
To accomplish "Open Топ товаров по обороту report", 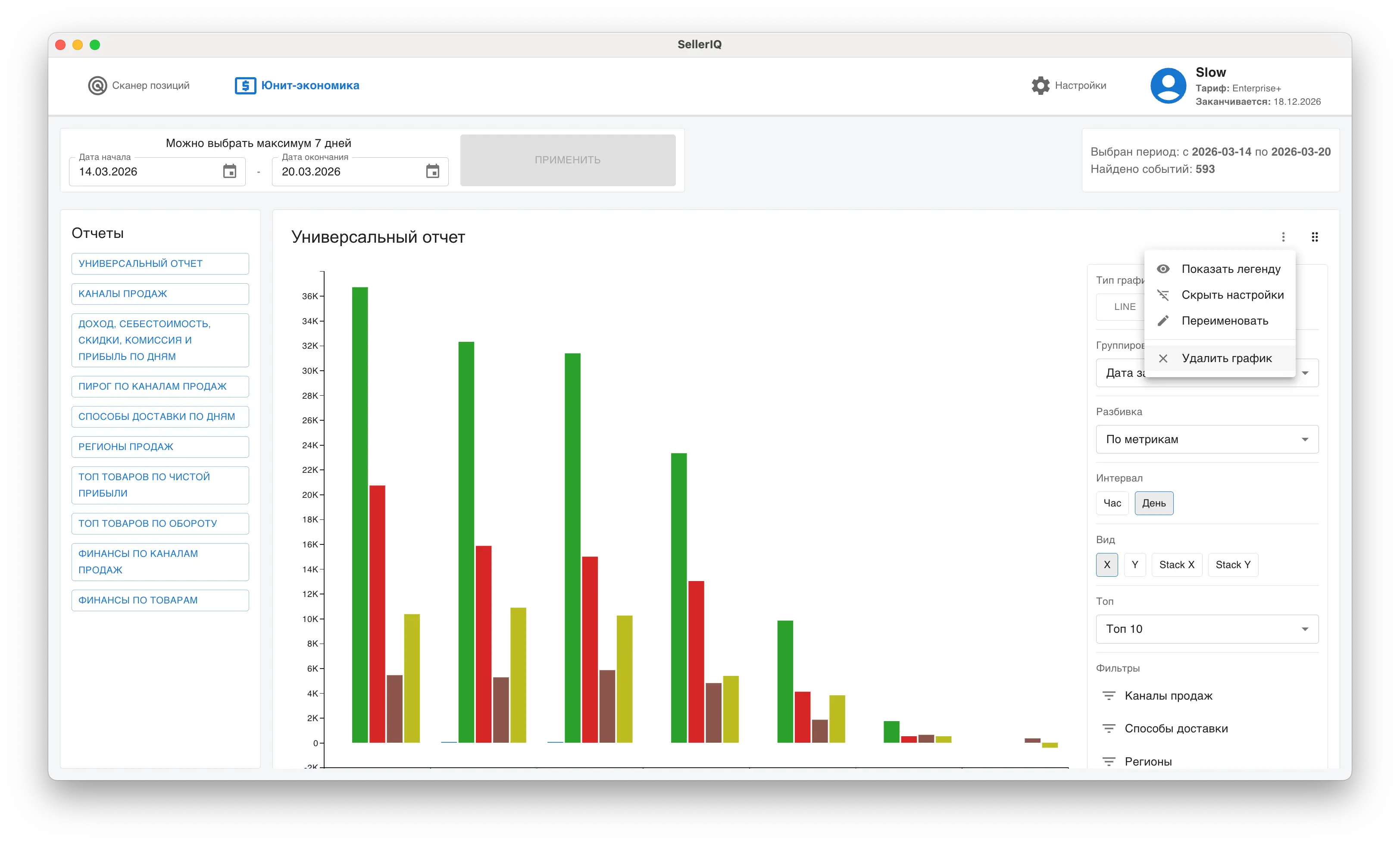I will [x=159, y=523].
